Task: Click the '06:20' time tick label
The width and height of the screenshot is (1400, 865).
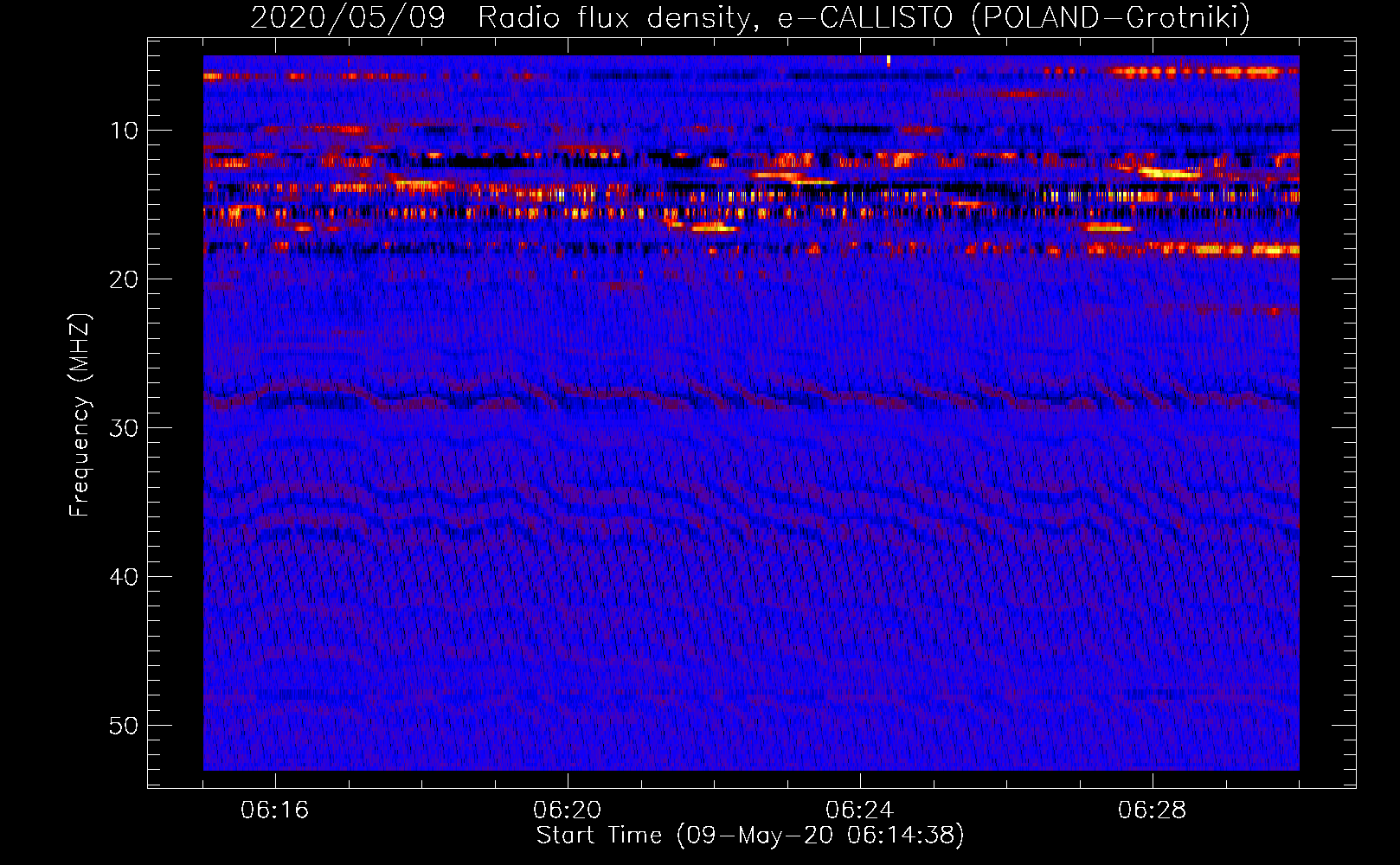Action: click(568, 811)
